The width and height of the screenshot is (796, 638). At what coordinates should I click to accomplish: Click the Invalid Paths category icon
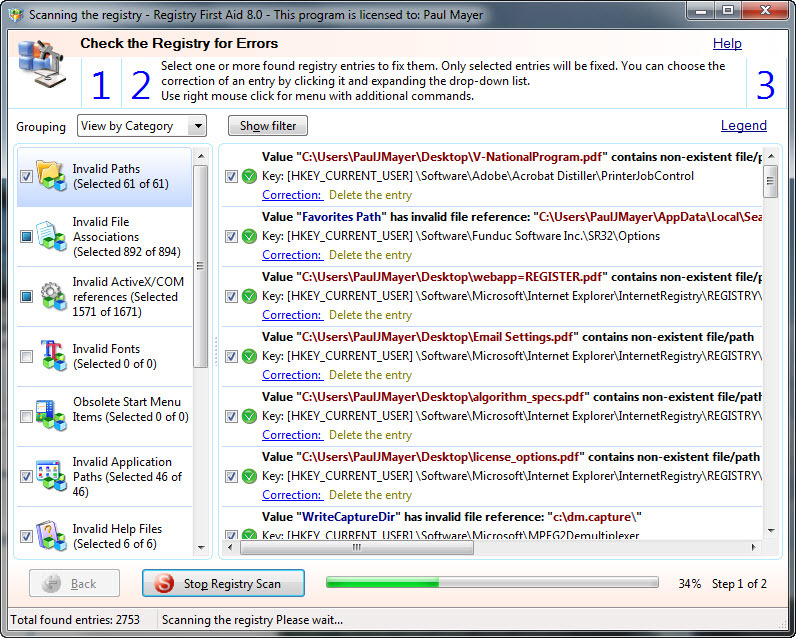click(x=51, y=176)
